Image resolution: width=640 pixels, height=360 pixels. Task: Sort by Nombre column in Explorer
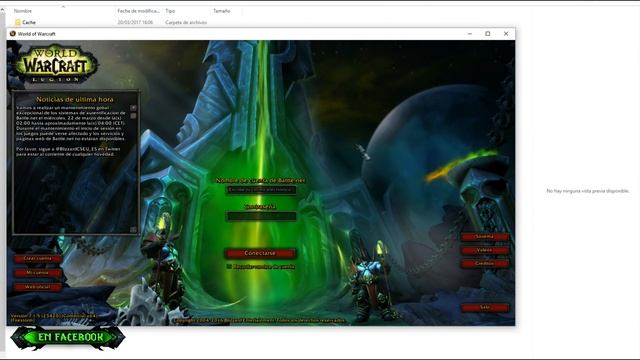click(x=23, y=11)
